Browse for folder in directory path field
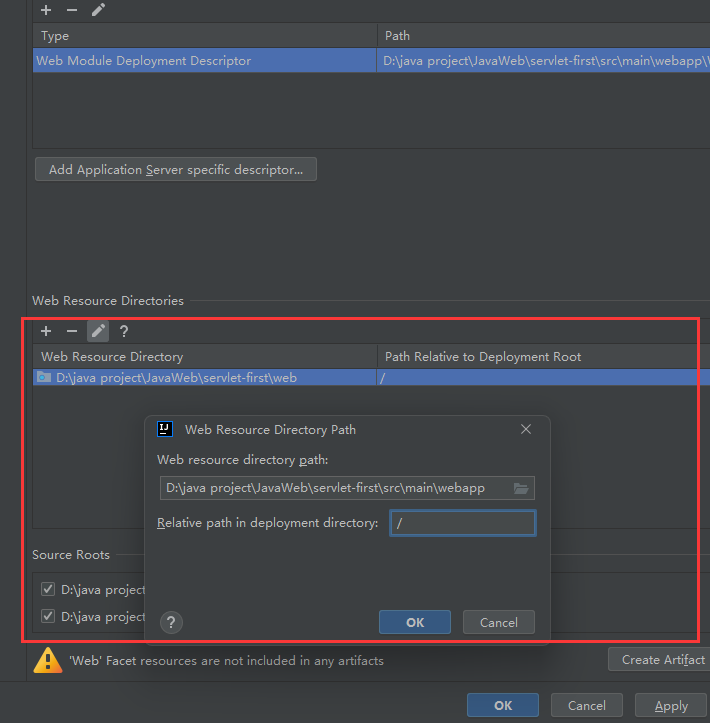The width and height of the screenshot is (710, 723). click(520, 488)
